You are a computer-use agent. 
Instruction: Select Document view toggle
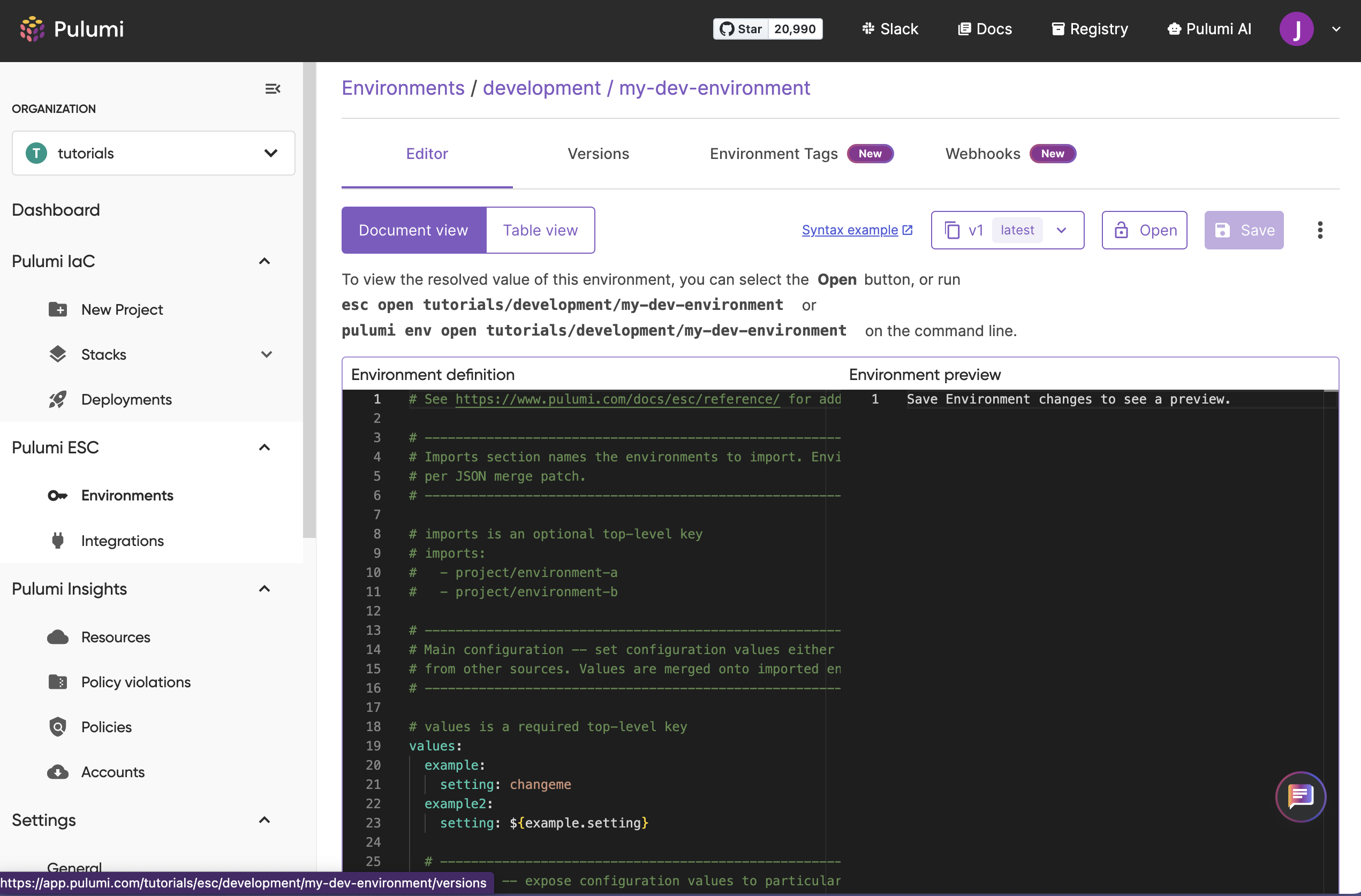(x=413, y=230)
